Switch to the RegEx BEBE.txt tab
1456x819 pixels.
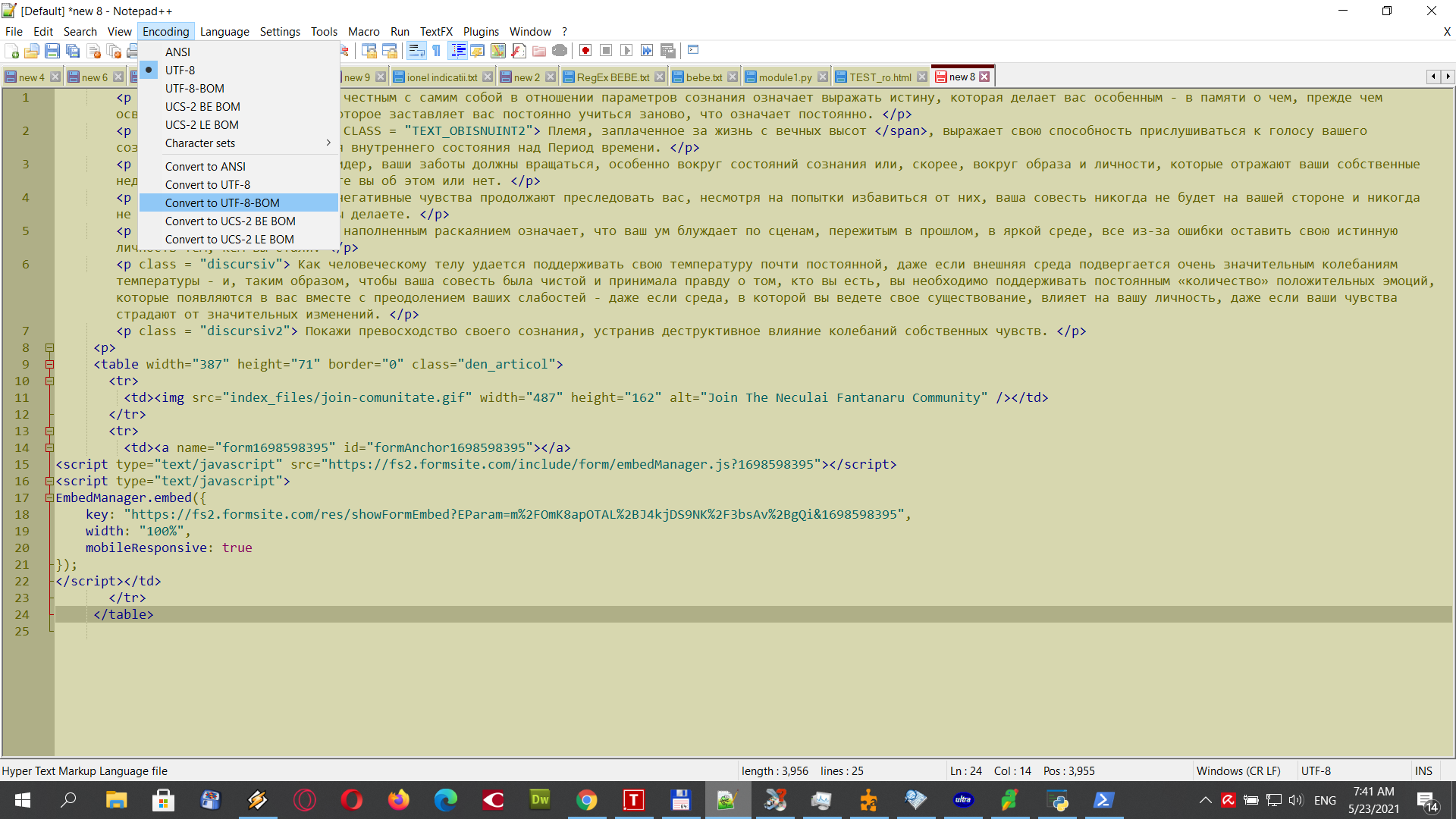point(613,77)
